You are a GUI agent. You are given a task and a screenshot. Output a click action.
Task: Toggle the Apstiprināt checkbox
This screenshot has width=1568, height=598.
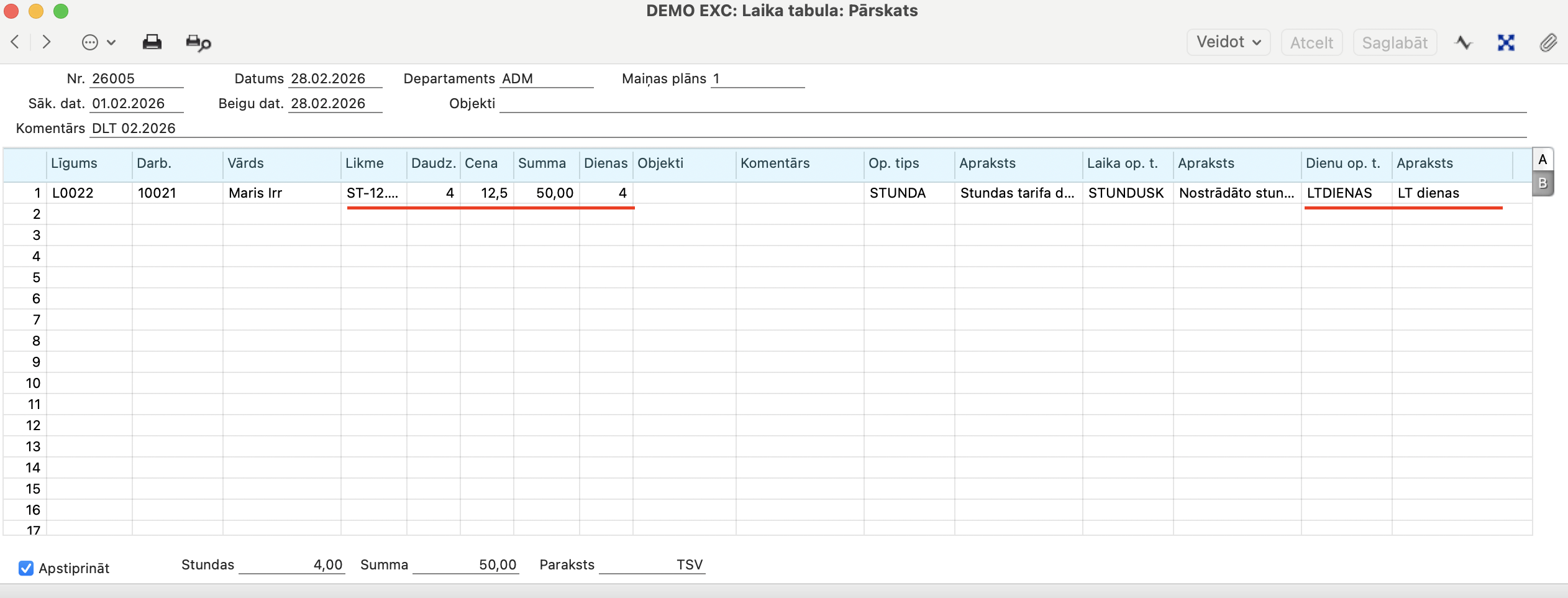click(26, 568)
